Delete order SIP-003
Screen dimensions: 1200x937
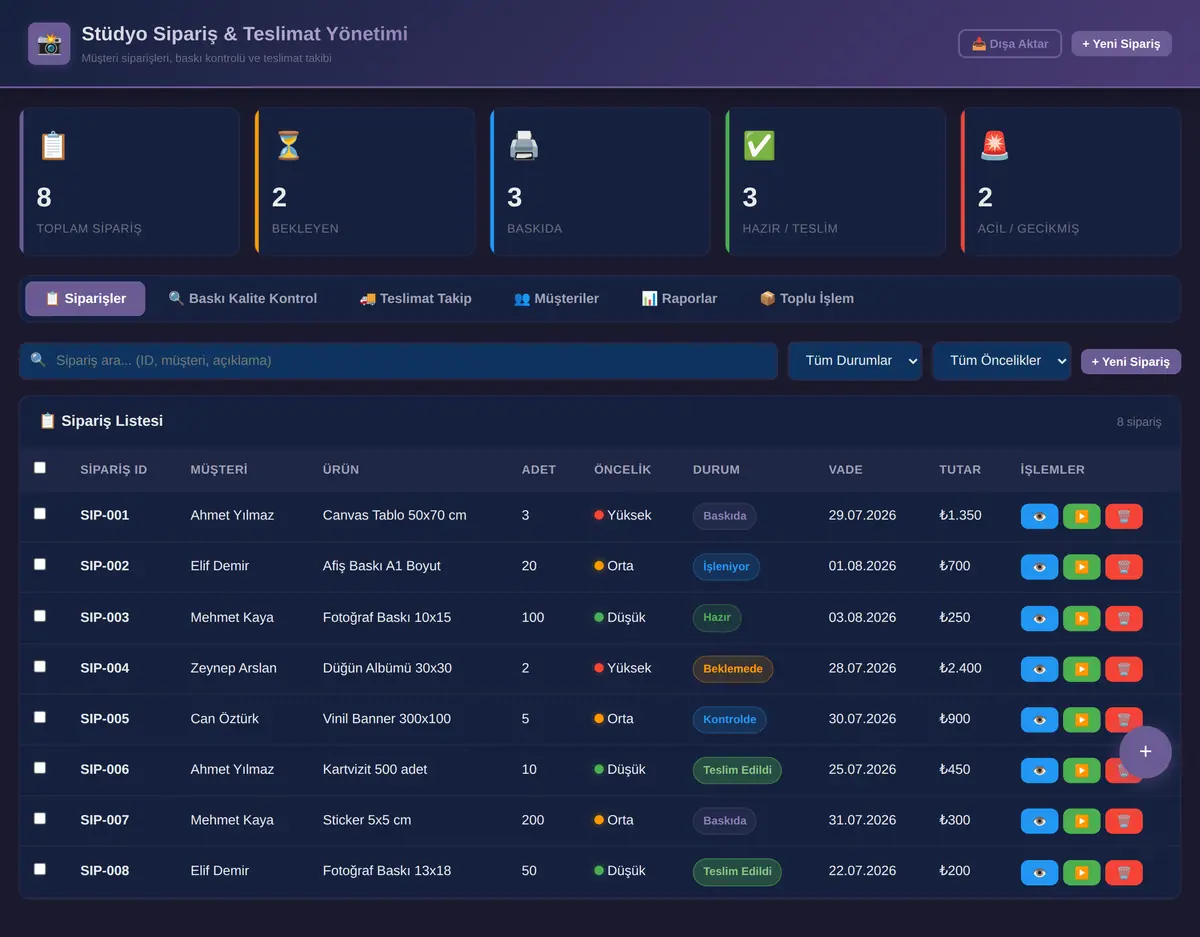(x=1124, y=618)
